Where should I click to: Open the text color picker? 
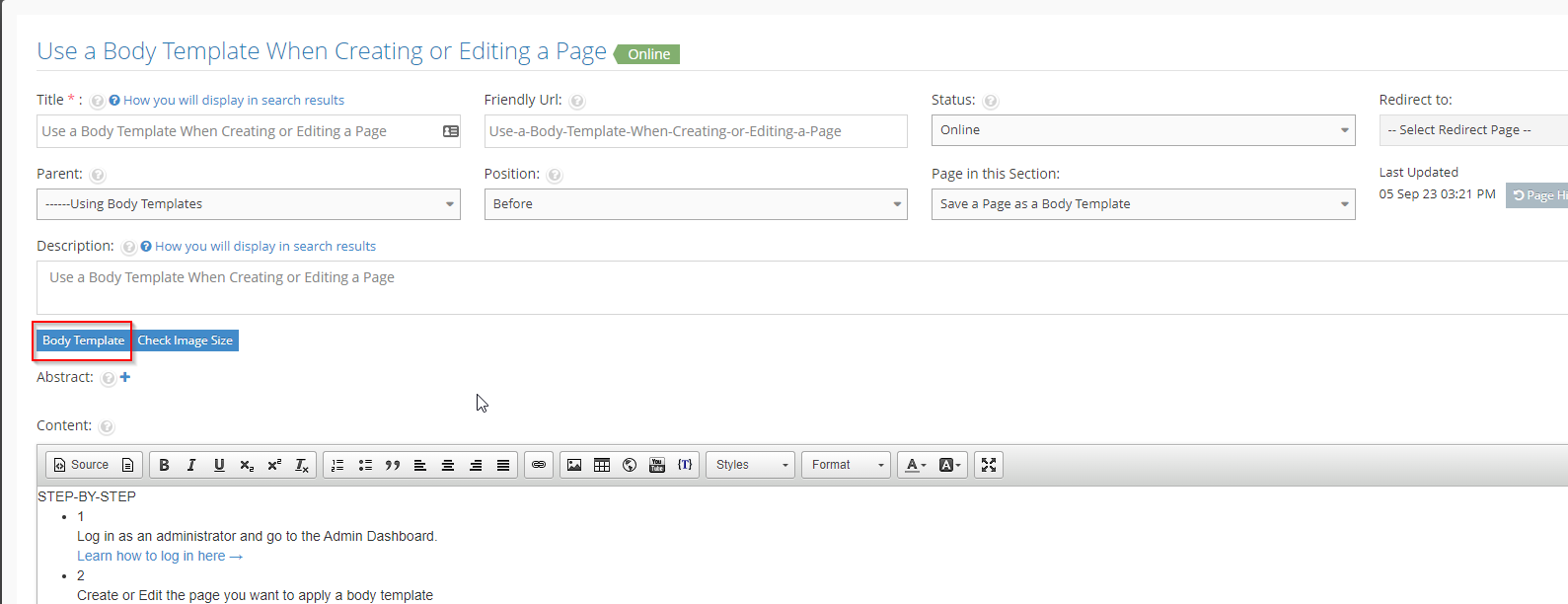point(916,465)
